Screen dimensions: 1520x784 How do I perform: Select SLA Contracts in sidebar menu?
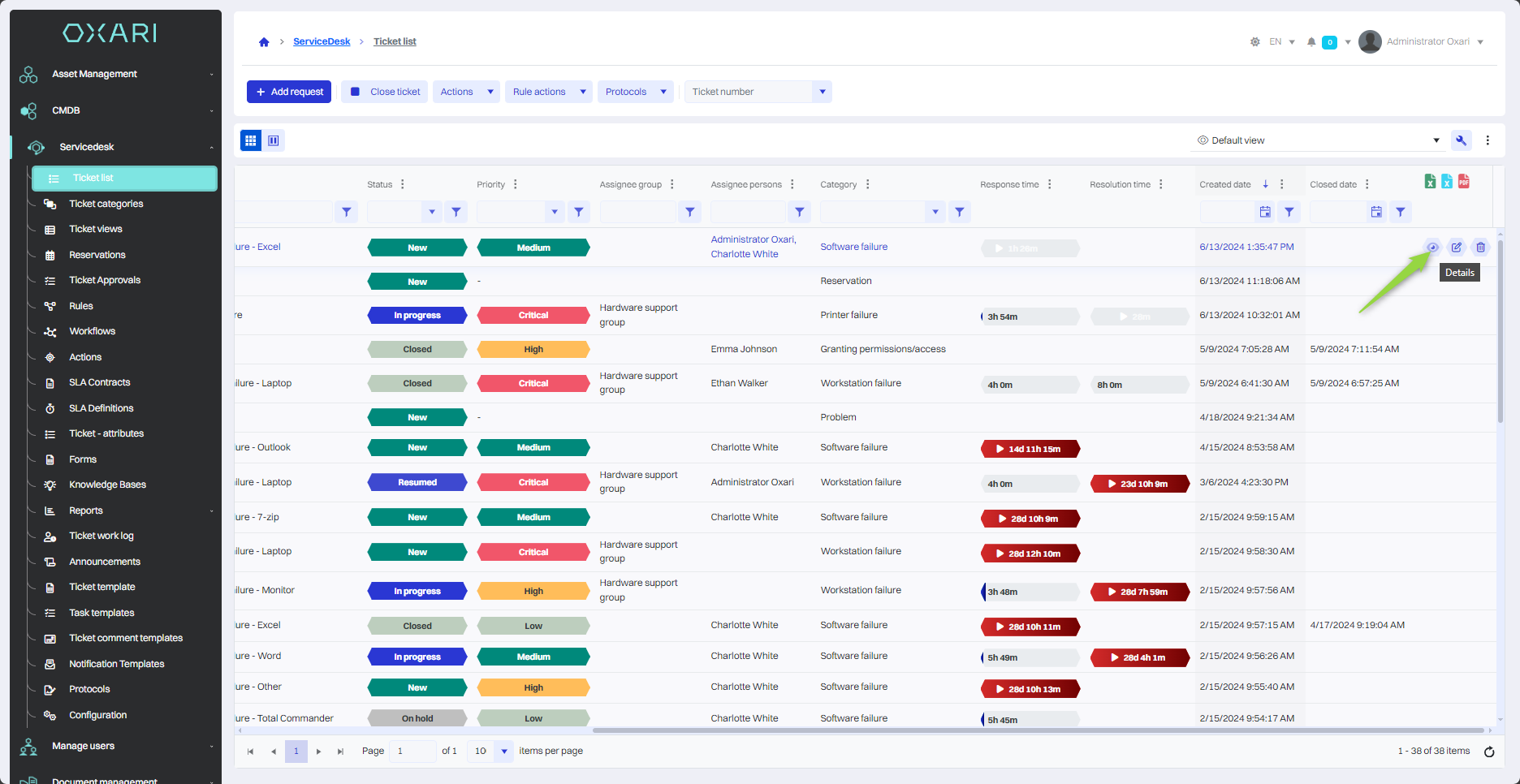(x=99, y=382)
